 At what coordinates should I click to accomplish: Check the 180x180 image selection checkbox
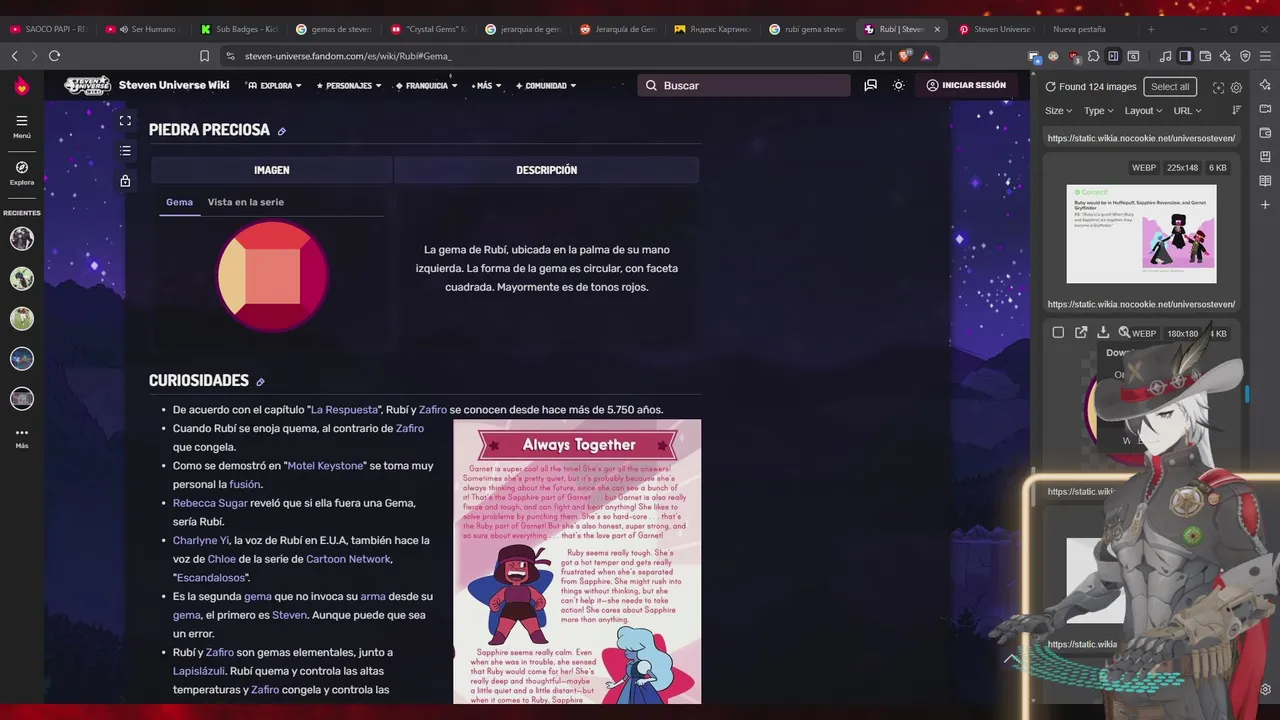click(1058, 333)
